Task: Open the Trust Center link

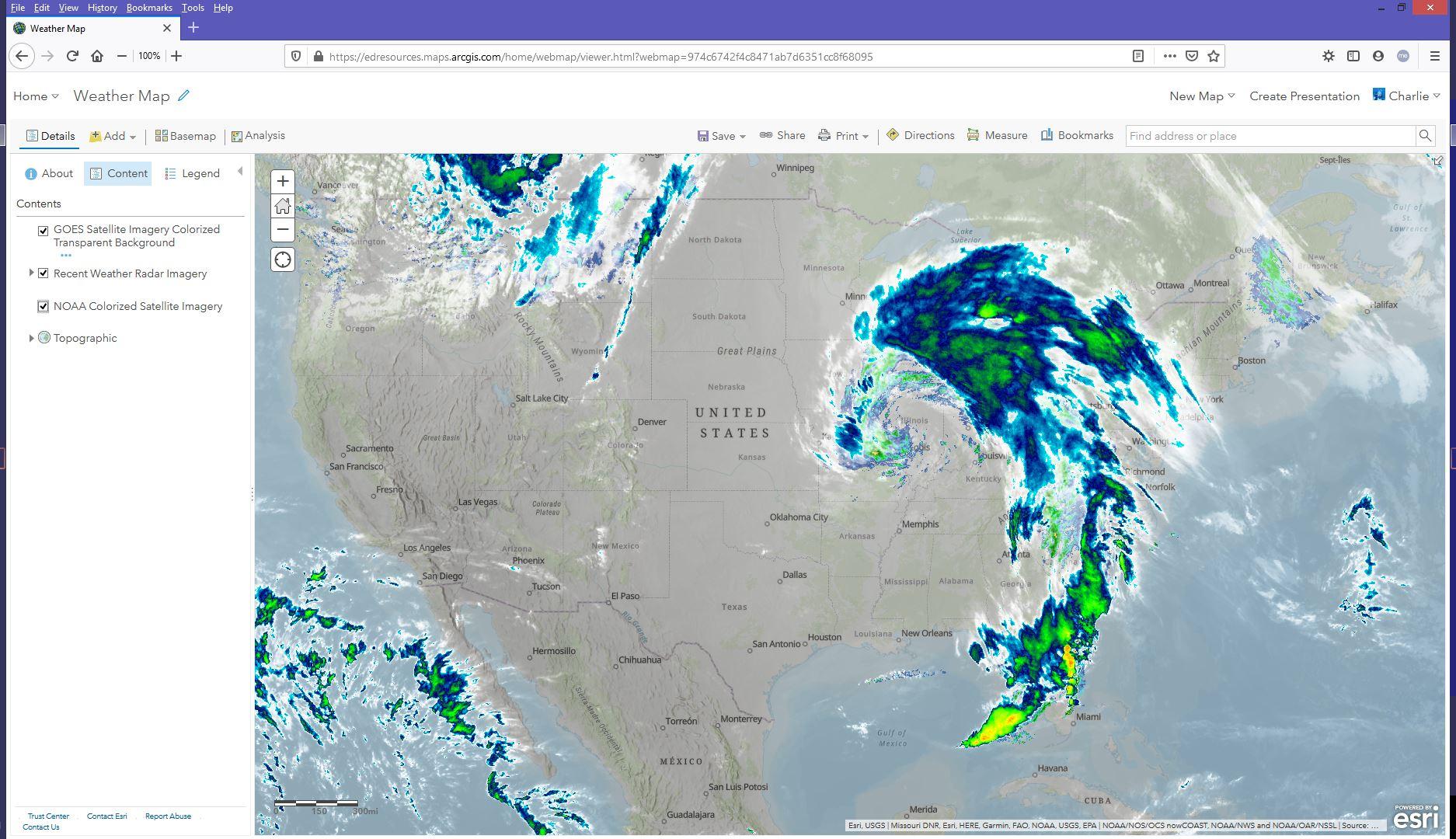Action: point(48,816)
